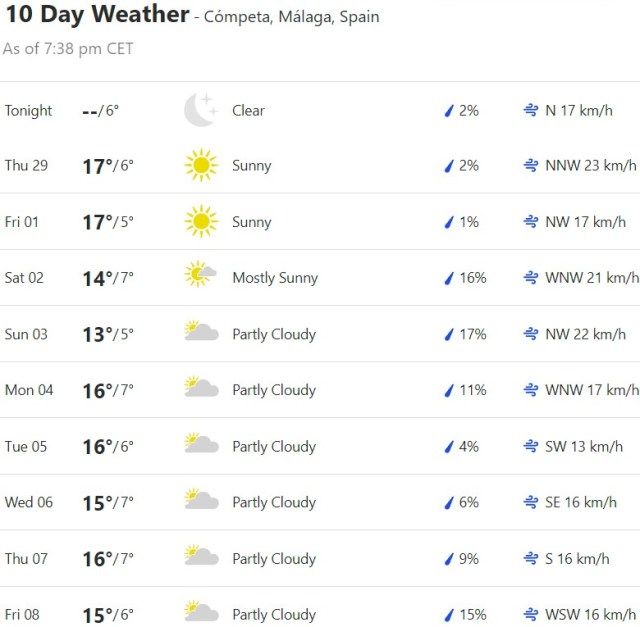Click the Cómpeta, Málaga, Spain location text

click(x=291, y=18)
